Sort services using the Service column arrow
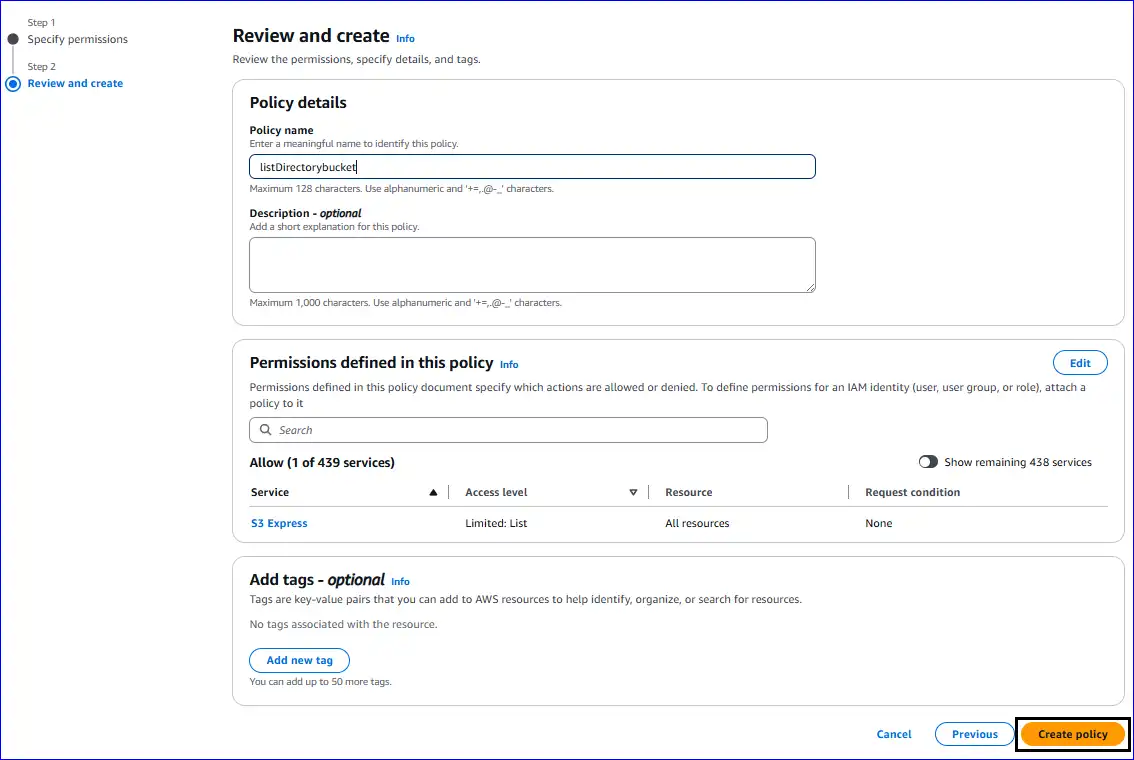This screenshot has height=760, width=1134. (x=433, y=492)
